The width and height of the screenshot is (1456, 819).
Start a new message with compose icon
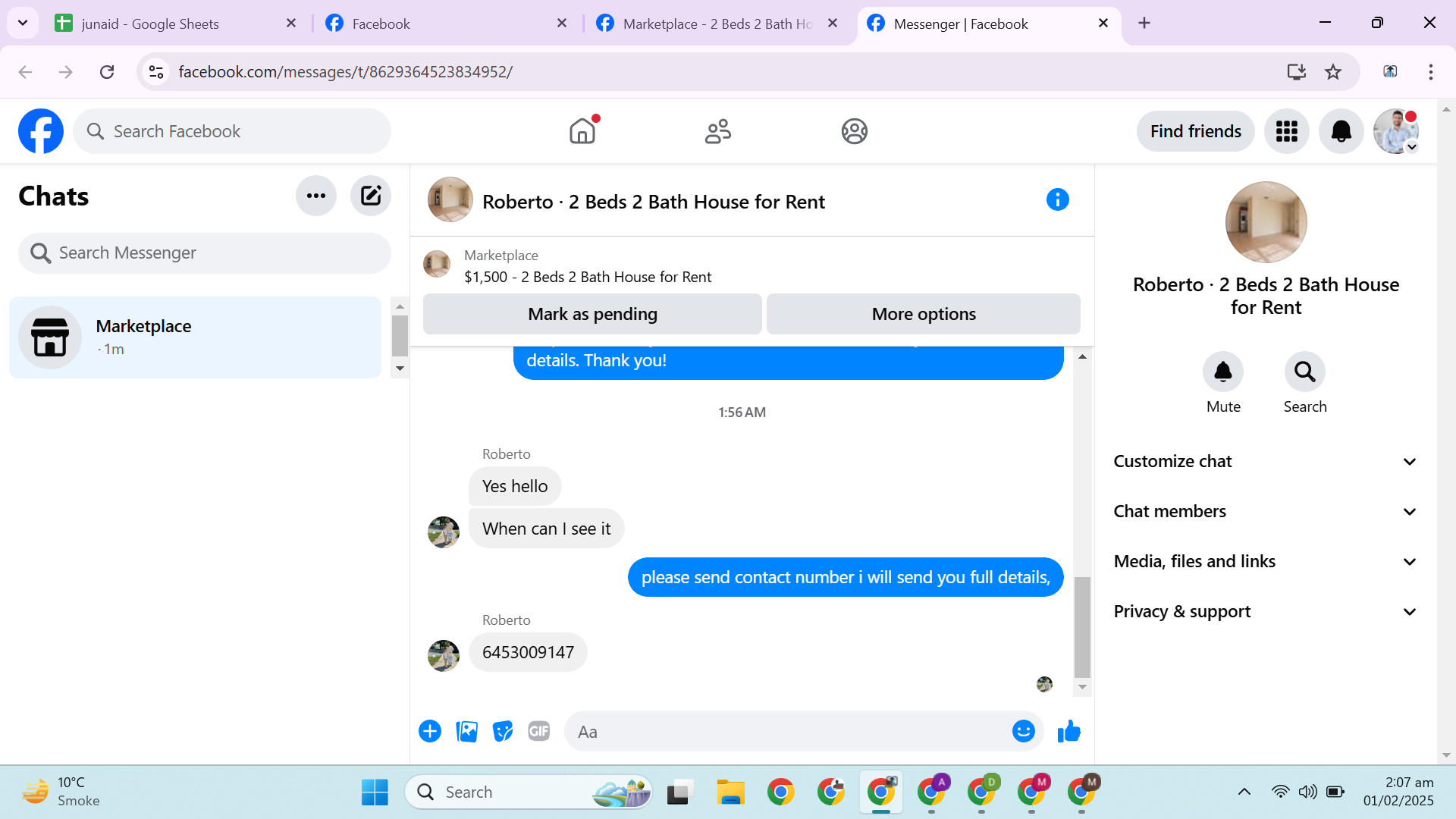[371, 196]
